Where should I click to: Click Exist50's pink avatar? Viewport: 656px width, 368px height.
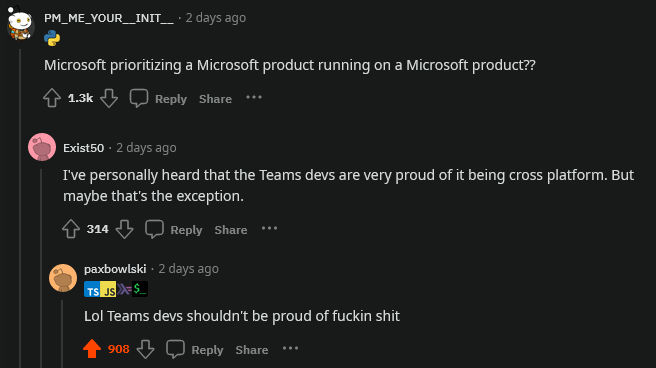pos(42,147)
